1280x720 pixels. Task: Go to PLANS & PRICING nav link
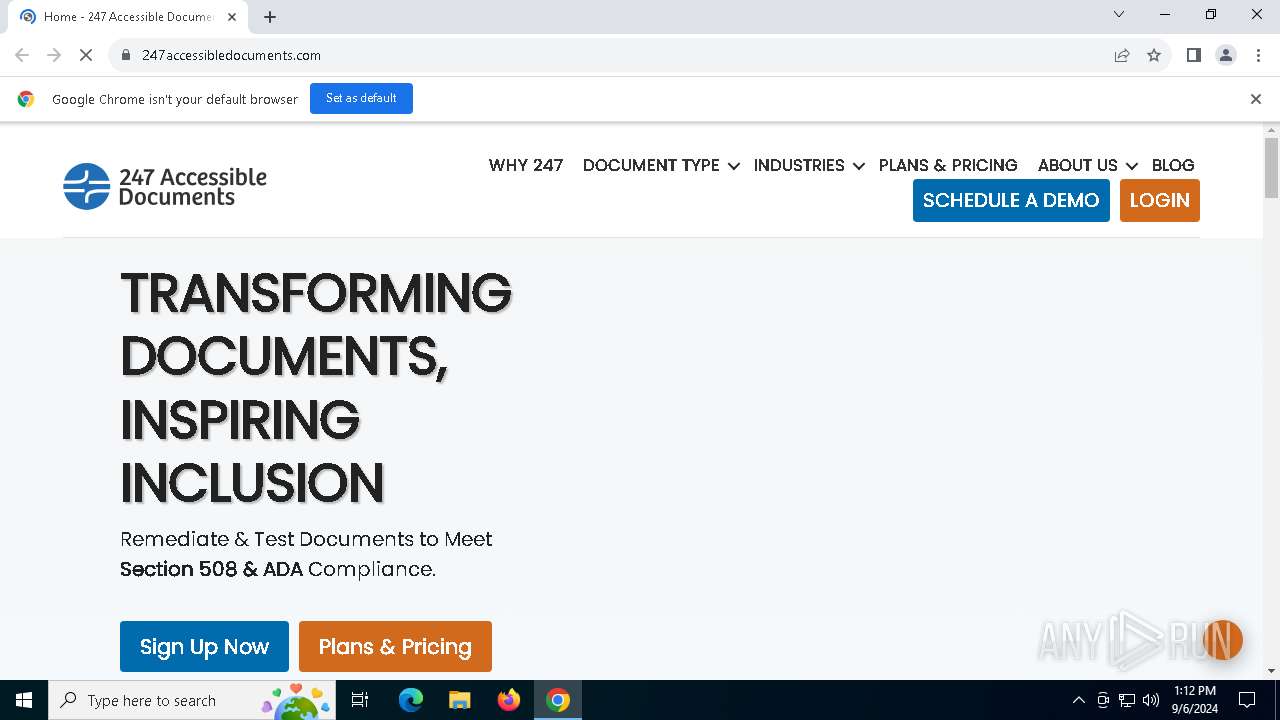click(x=948, y=165)
